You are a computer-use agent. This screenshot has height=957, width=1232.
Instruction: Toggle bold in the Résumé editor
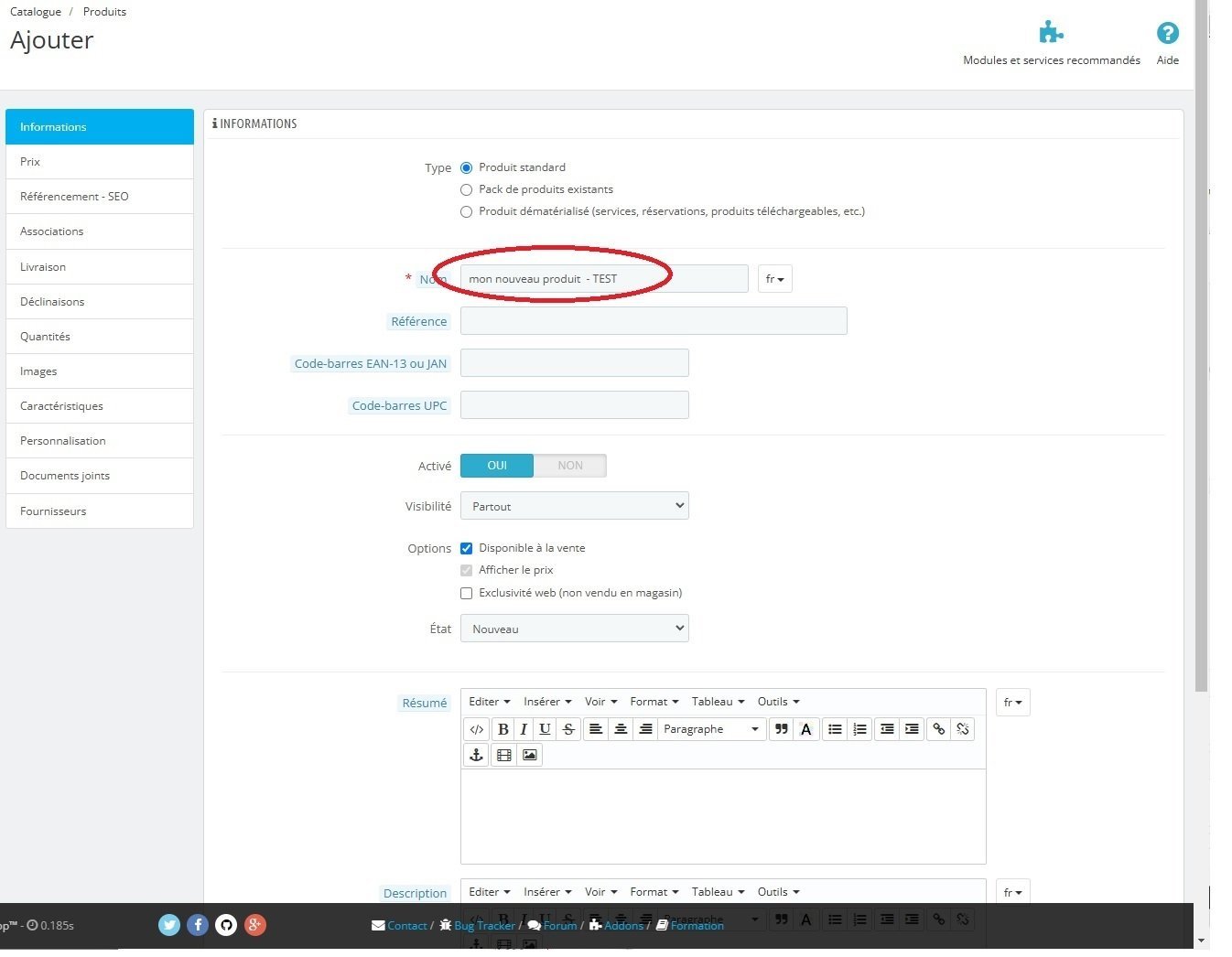coord(503,729)
